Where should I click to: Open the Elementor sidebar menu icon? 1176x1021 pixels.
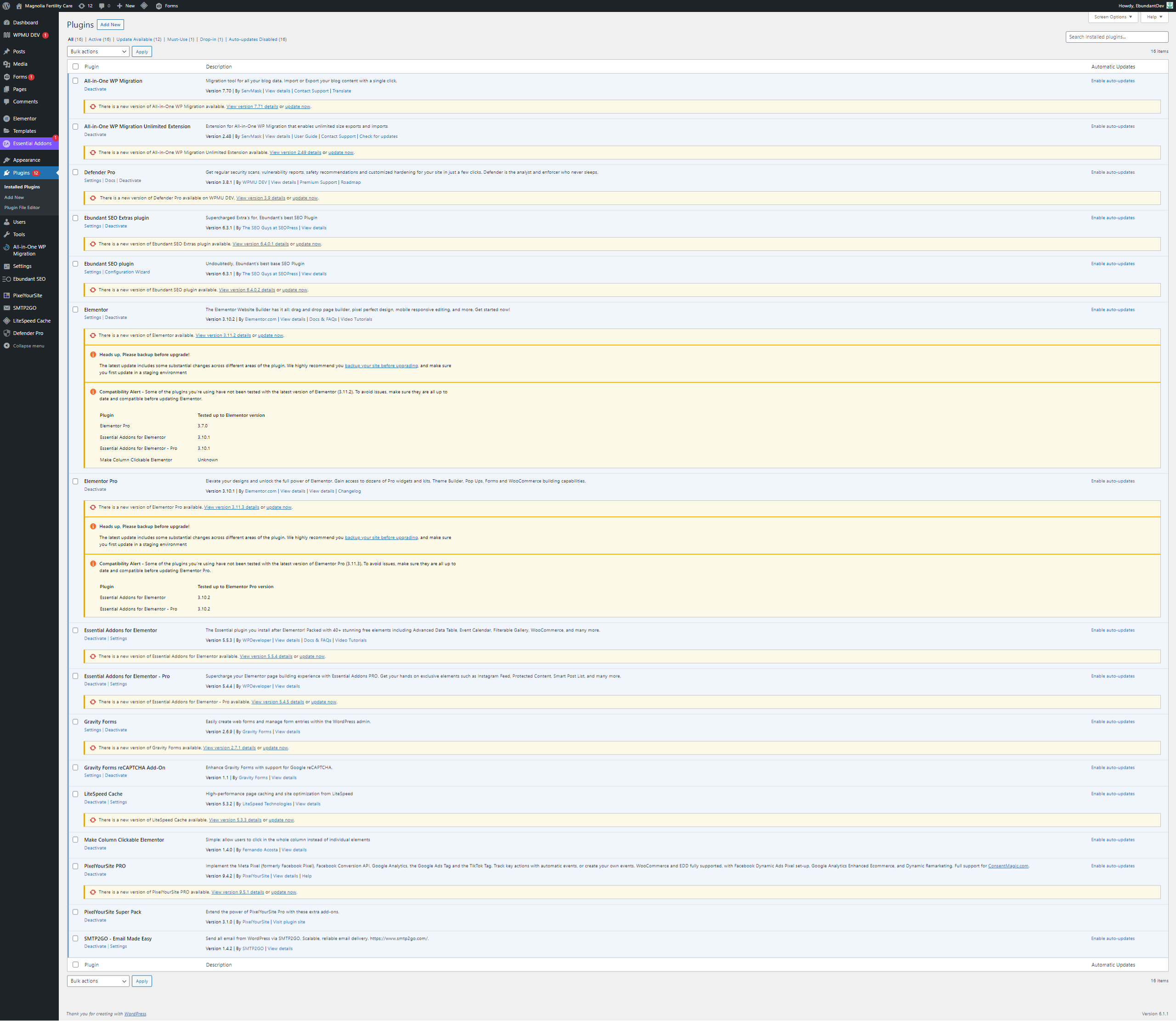point(6,119)
